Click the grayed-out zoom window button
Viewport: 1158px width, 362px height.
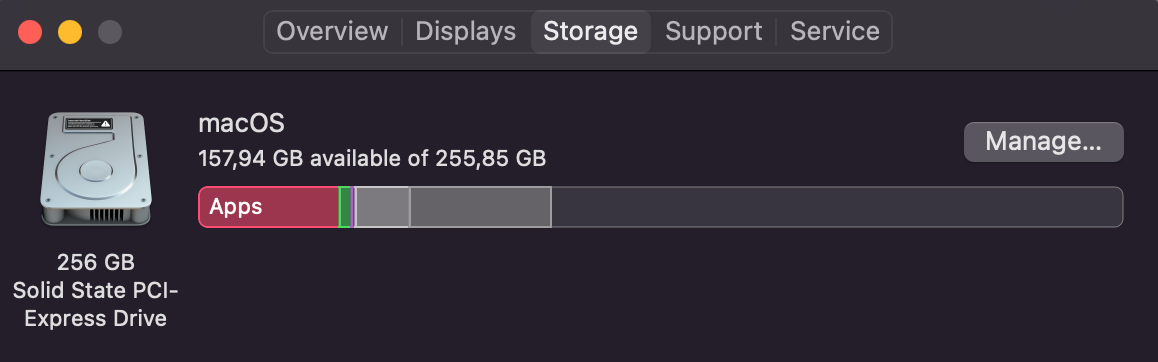(110, 33)
